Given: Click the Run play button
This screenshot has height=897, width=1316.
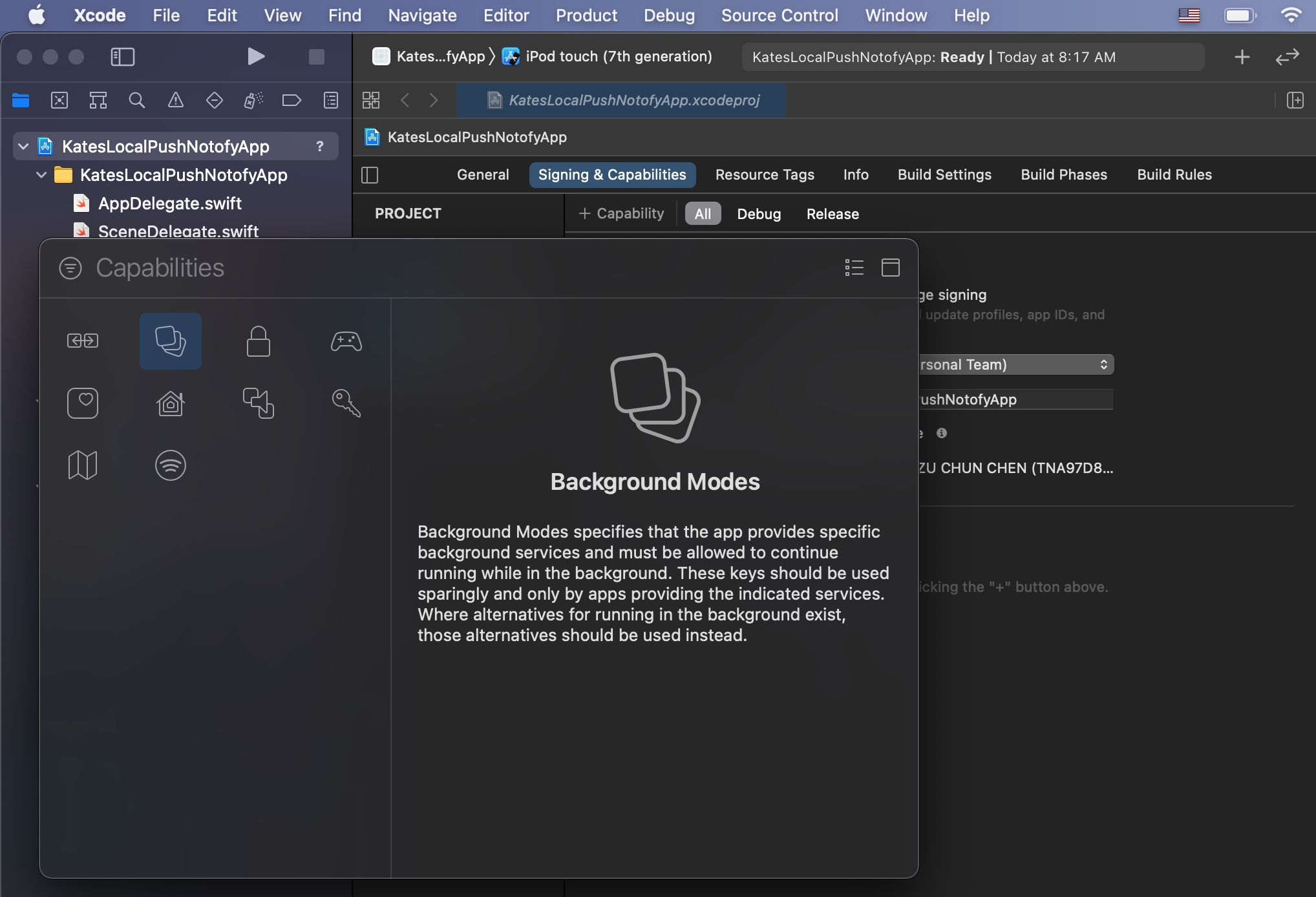Looking at the screenshot, I should (256, 57).
